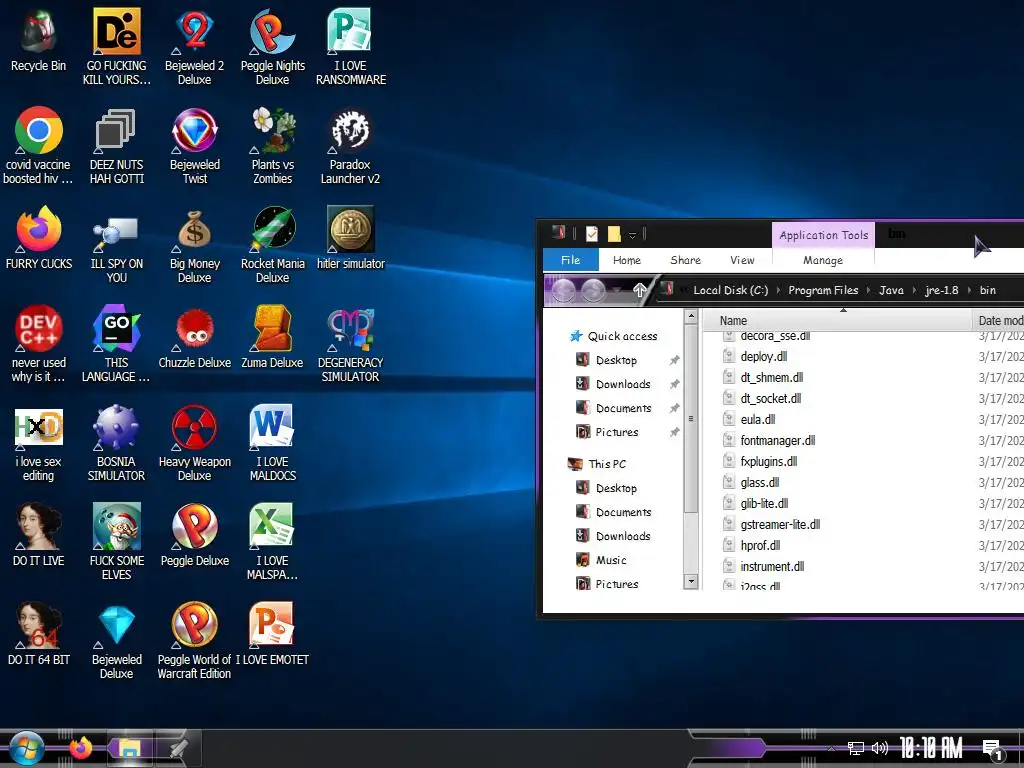Select the HxD hex editor icon
1024x768 pixels.
[x=39, y=443]
